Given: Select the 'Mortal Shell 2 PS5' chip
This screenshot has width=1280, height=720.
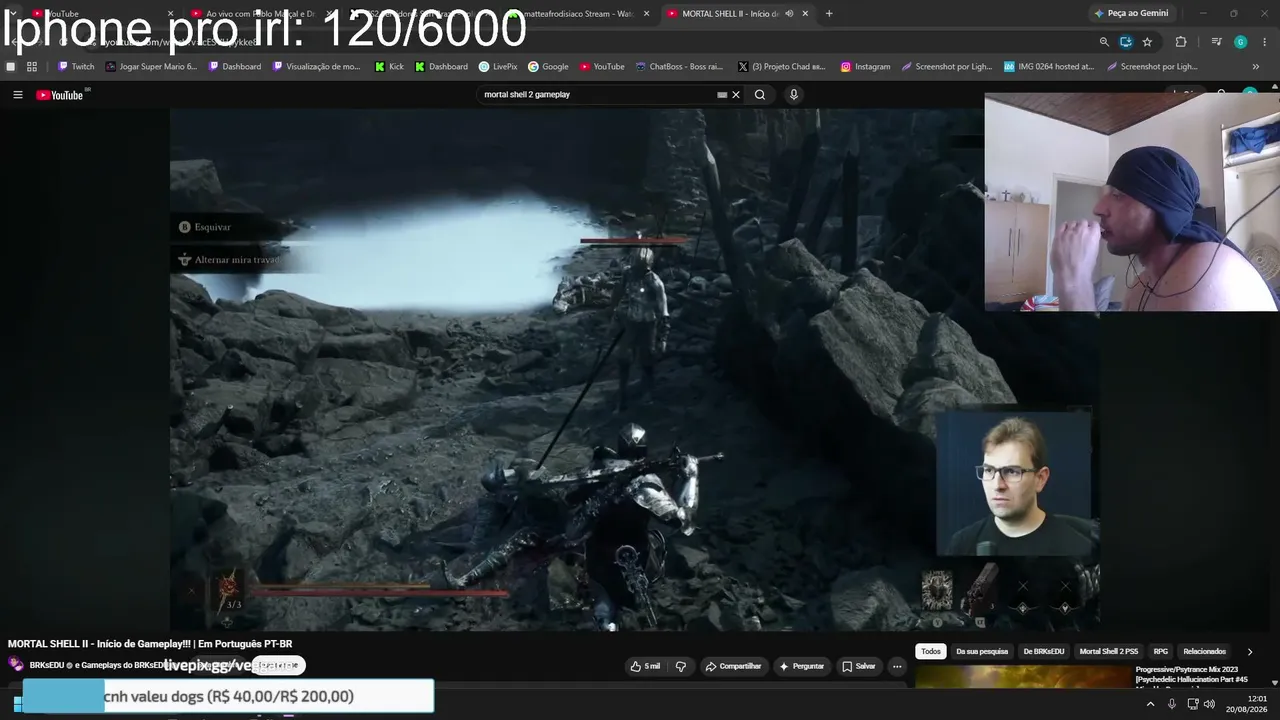Looking at the screenshot, I should pos(1109,651).
